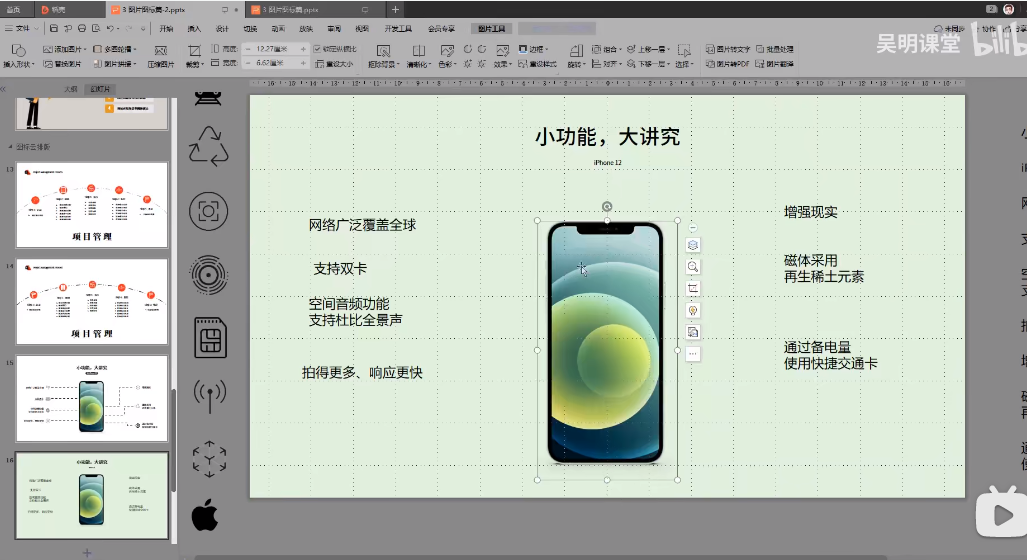This screenshot has height=560, width=1027.
Task: Click the camera focus circle icon
Action: [x=208, y=211]
